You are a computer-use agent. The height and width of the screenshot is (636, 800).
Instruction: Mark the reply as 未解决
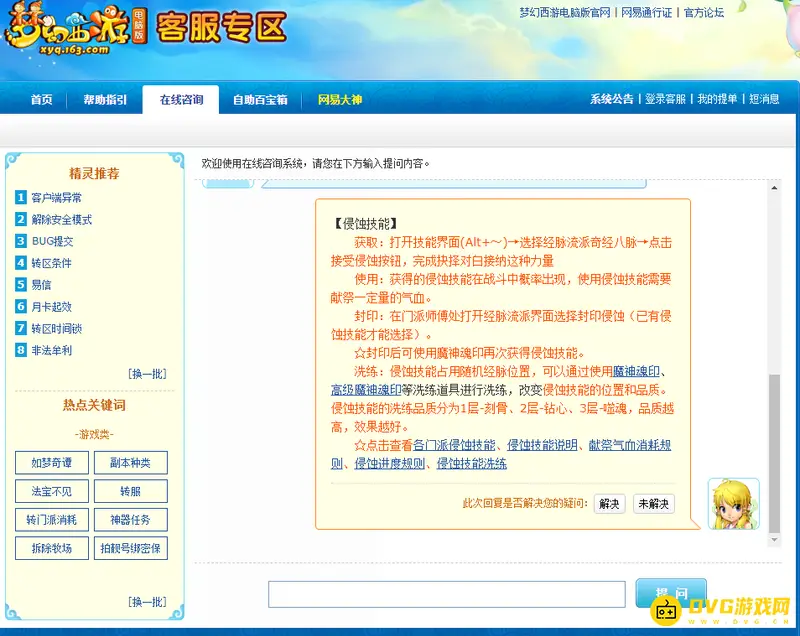click(x=654, y=504)
